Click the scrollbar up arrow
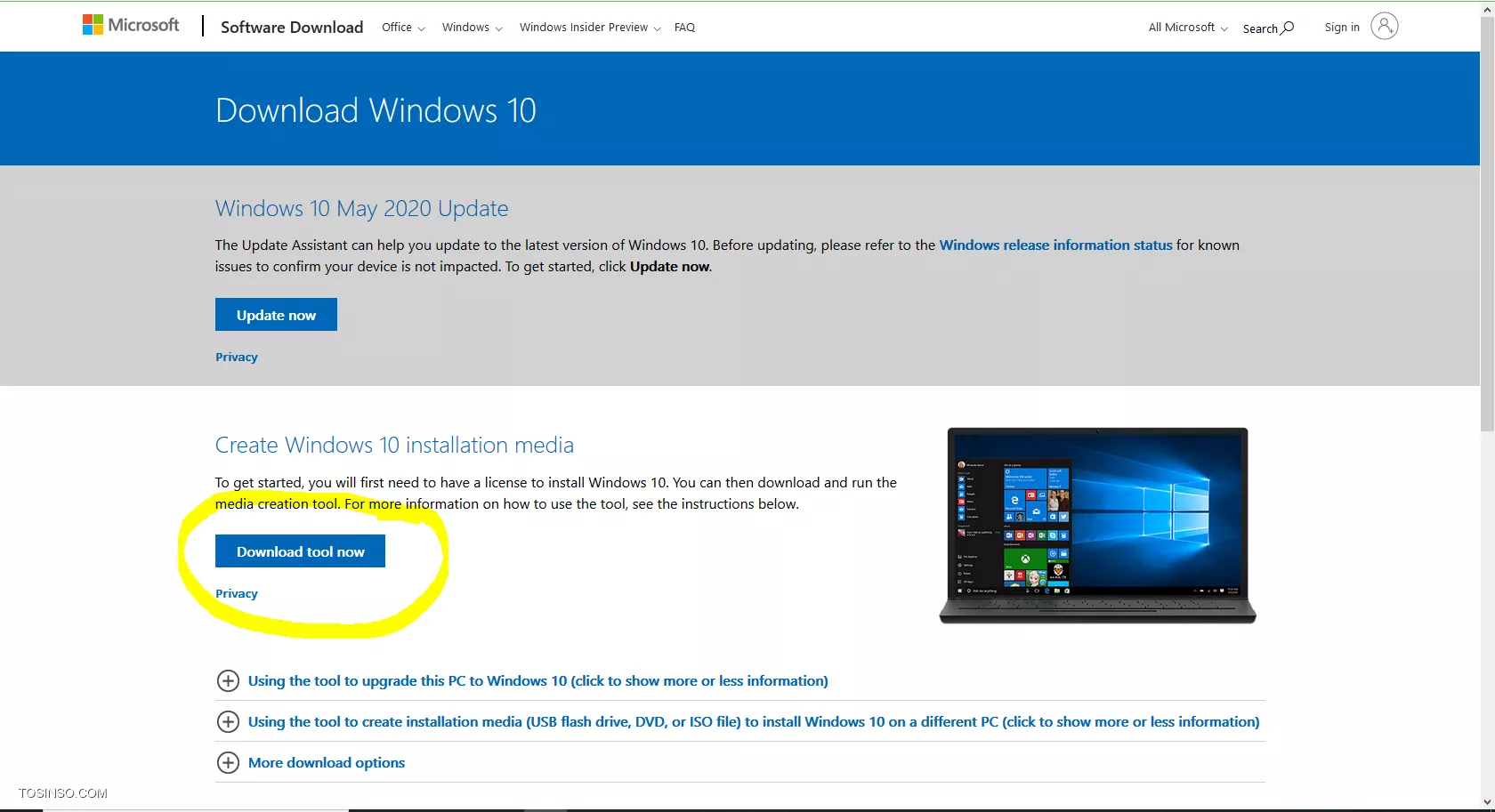 1487,8
